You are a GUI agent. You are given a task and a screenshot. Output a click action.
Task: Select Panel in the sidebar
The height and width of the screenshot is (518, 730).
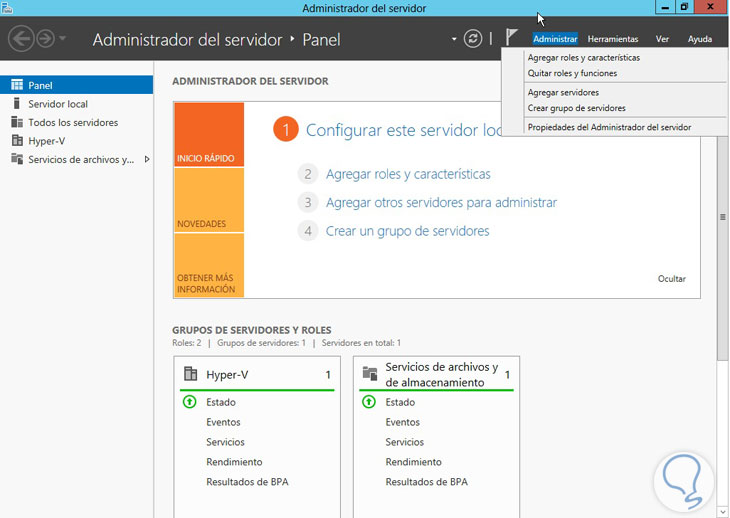[x=76, y=85]
